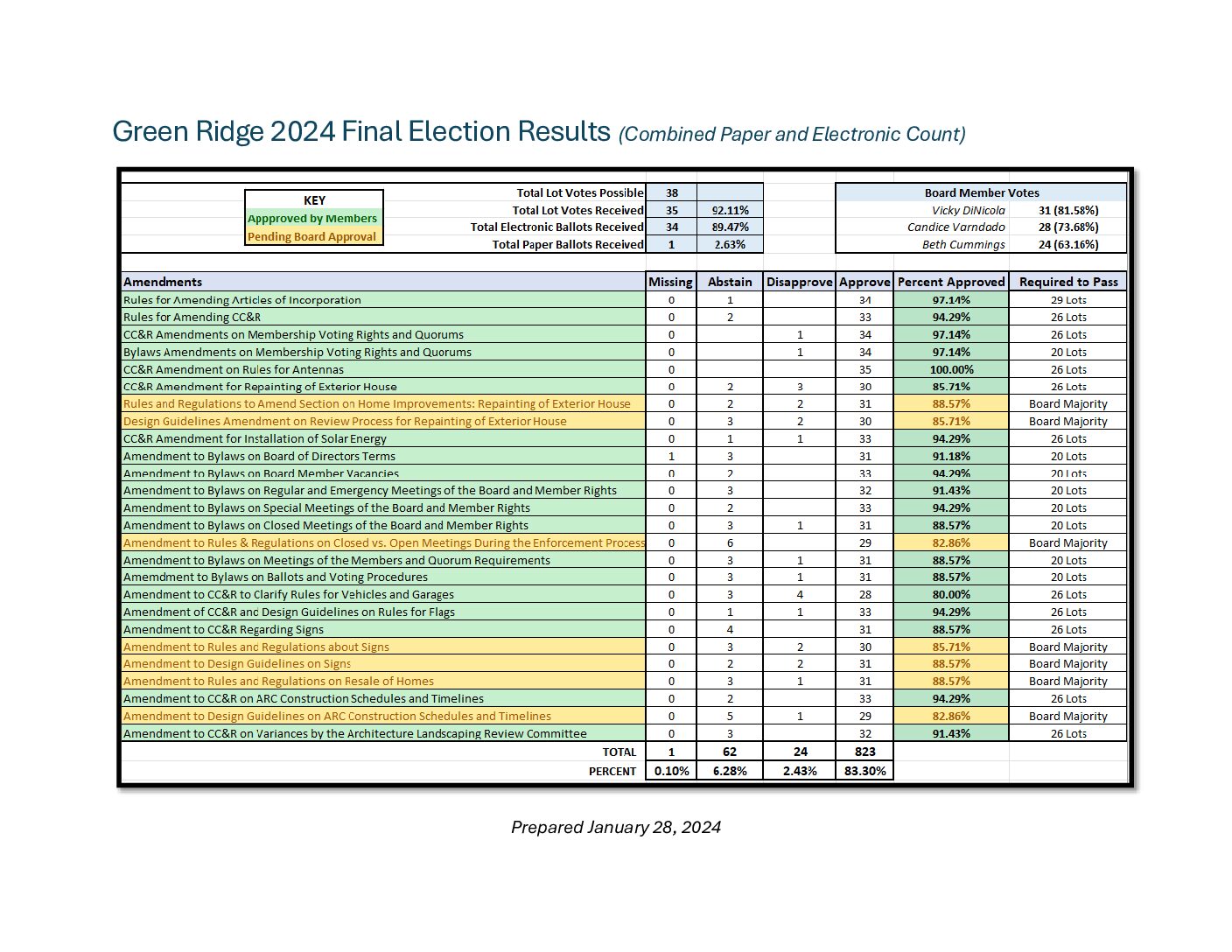1232x952 pixels.
Task: Click the green Approved by Members key entry
Action: (x=313, y=218)
